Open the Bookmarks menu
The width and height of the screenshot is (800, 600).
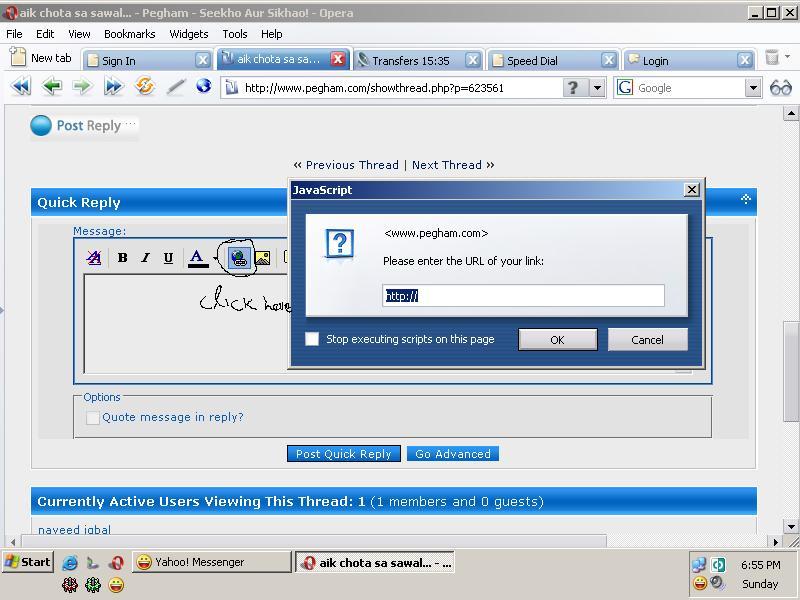tap(129, 33)
